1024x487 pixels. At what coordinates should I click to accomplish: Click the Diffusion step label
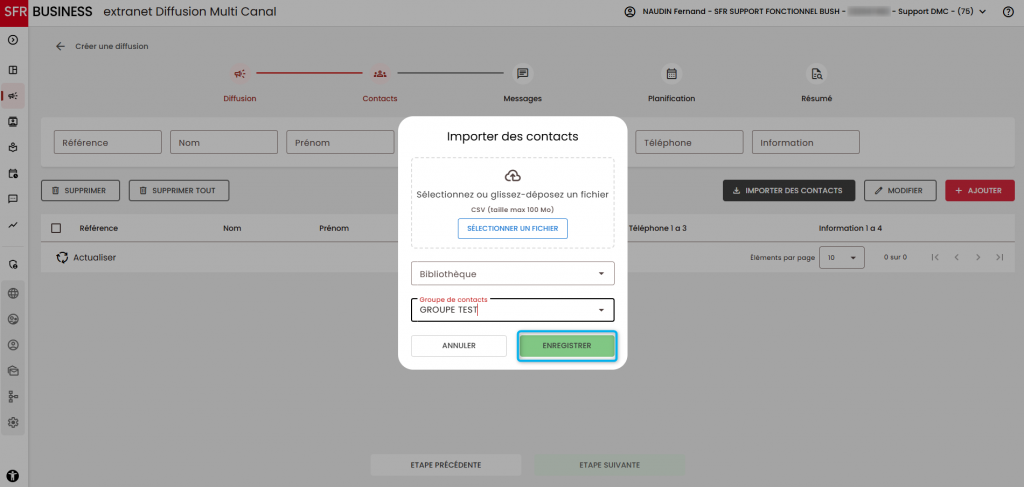[240, 99]
